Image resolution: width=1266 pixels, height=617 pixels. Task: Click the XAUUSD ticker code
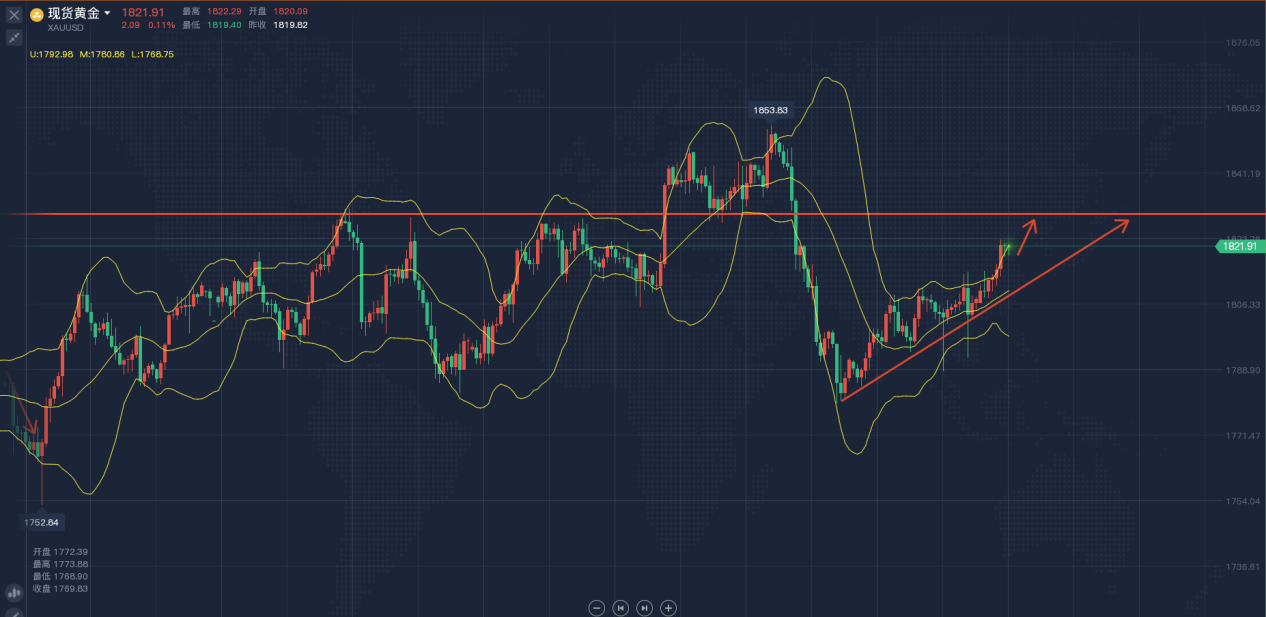[x=67, y=29]
